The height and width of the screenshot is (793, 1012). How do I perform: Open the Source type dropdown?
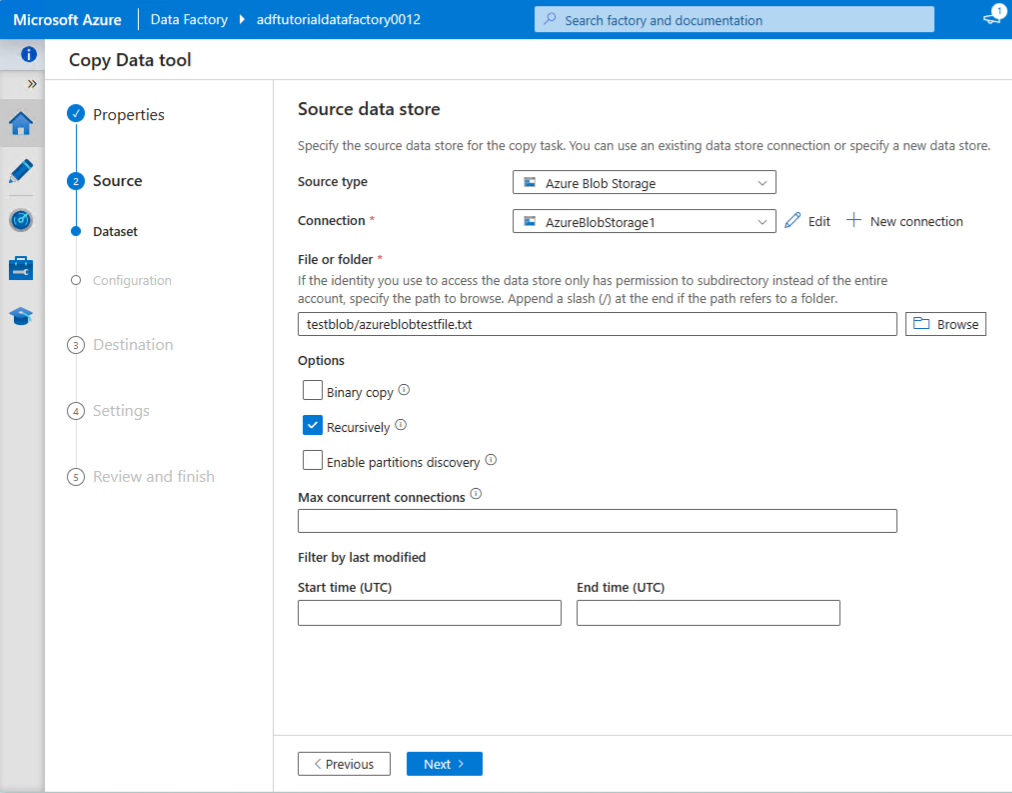tap(644, 183)
